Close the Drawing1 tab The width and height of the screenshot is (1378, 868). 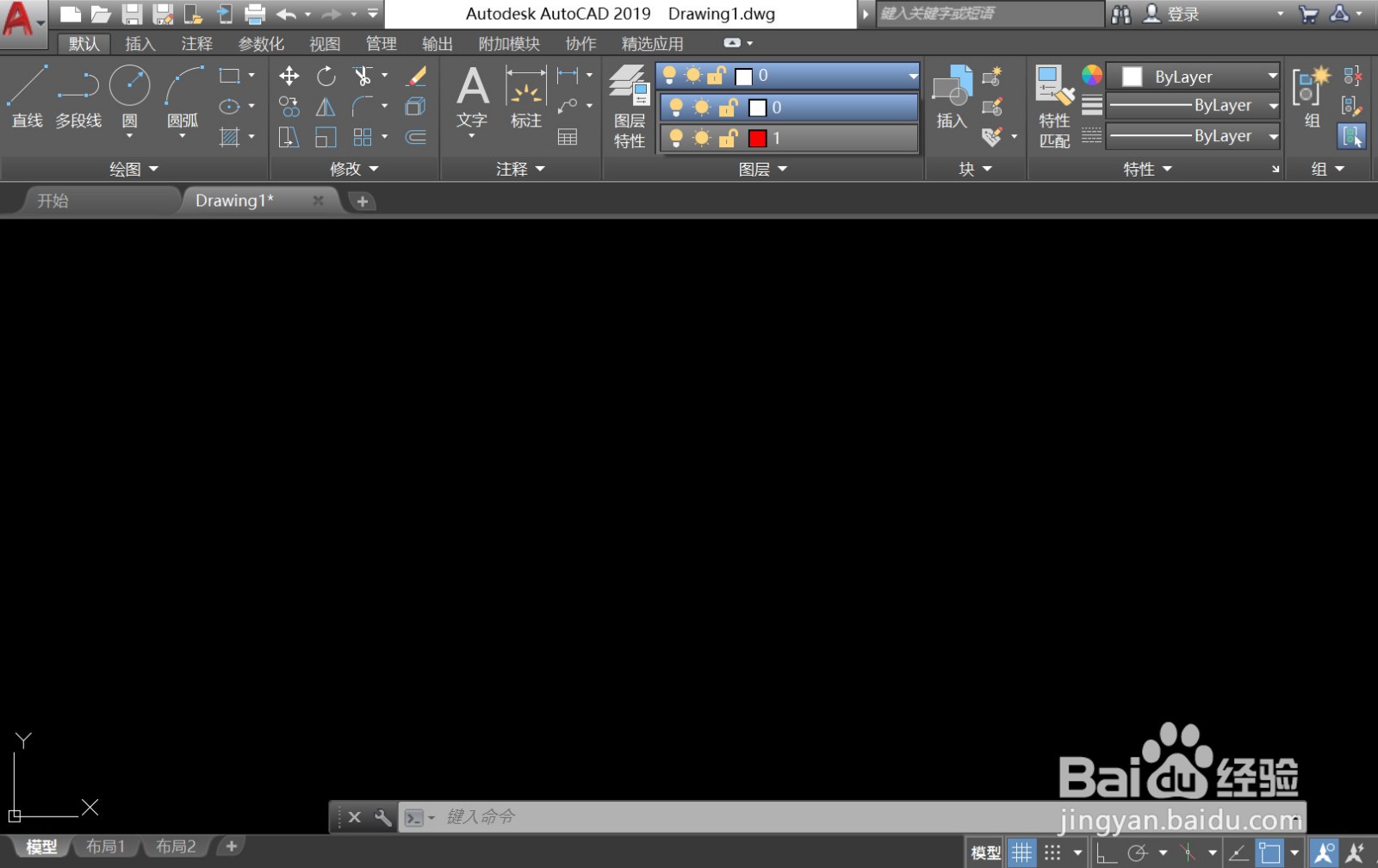tap(318, 200)
